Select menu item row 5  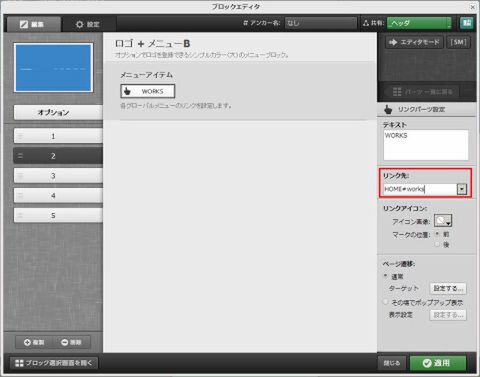pos(58,215)
